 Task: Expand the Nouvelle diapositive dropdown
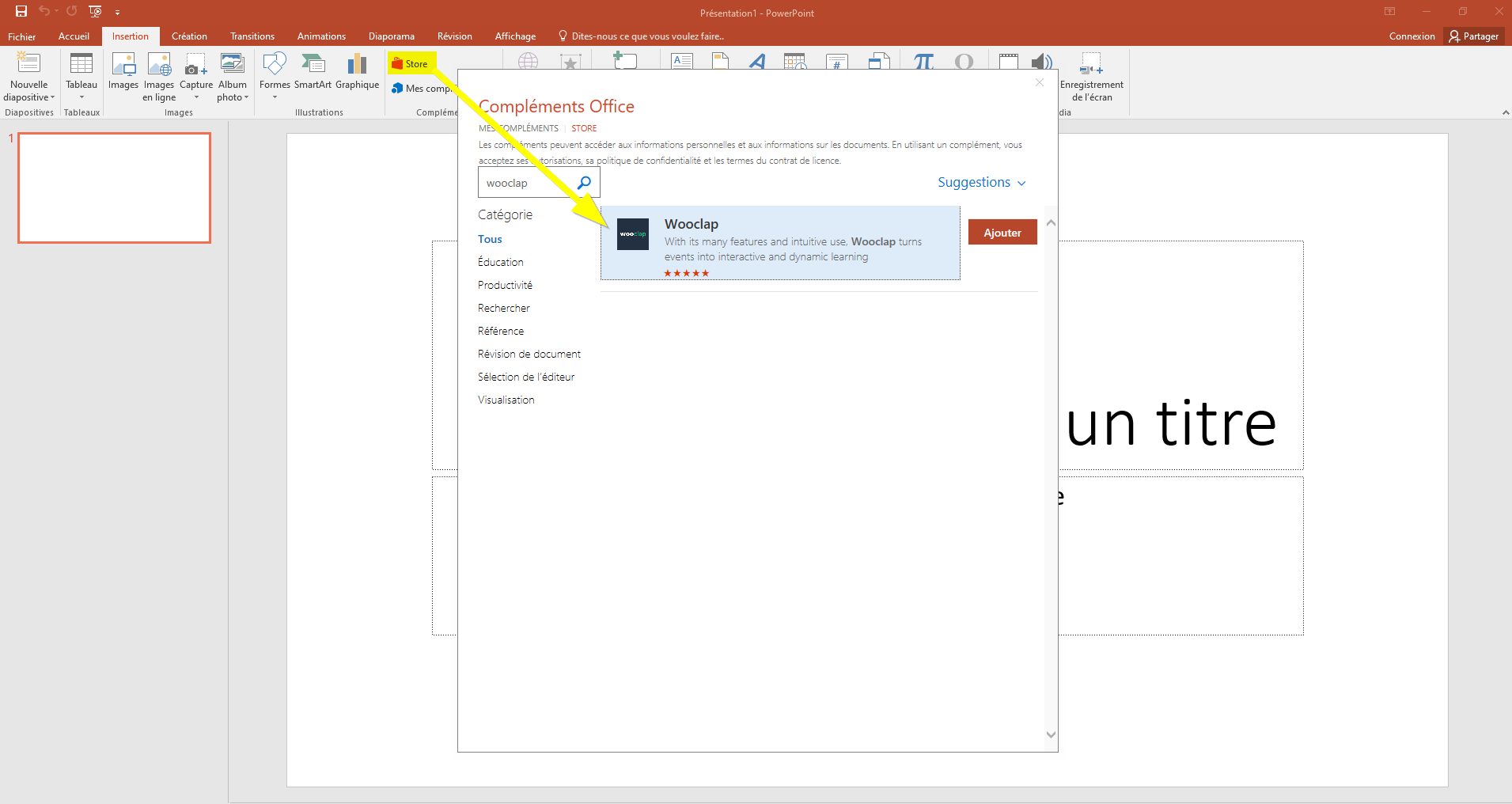(x=29, y=97)
